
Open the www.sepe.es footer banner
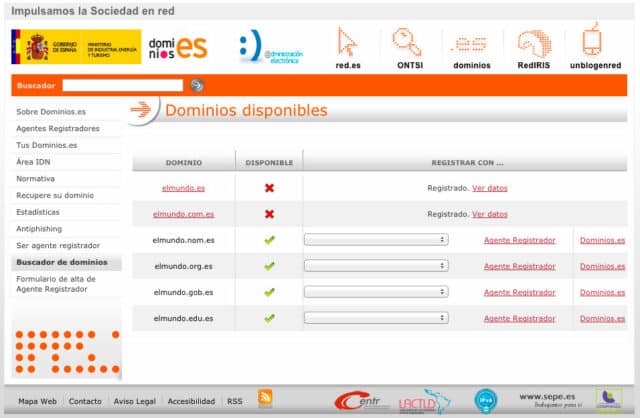(x=550, y=400)
